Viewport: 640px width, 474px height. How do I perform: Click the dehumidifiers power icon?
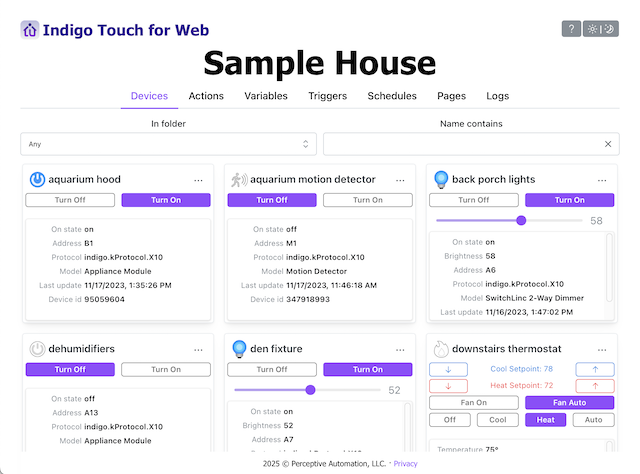point(37,349)
